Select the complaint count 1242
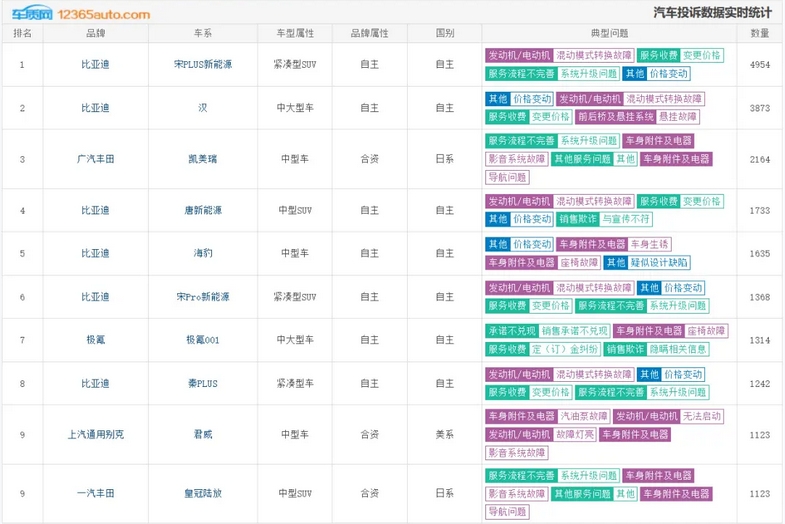Screen dimensions: 785x524 (x=759, y=383)
